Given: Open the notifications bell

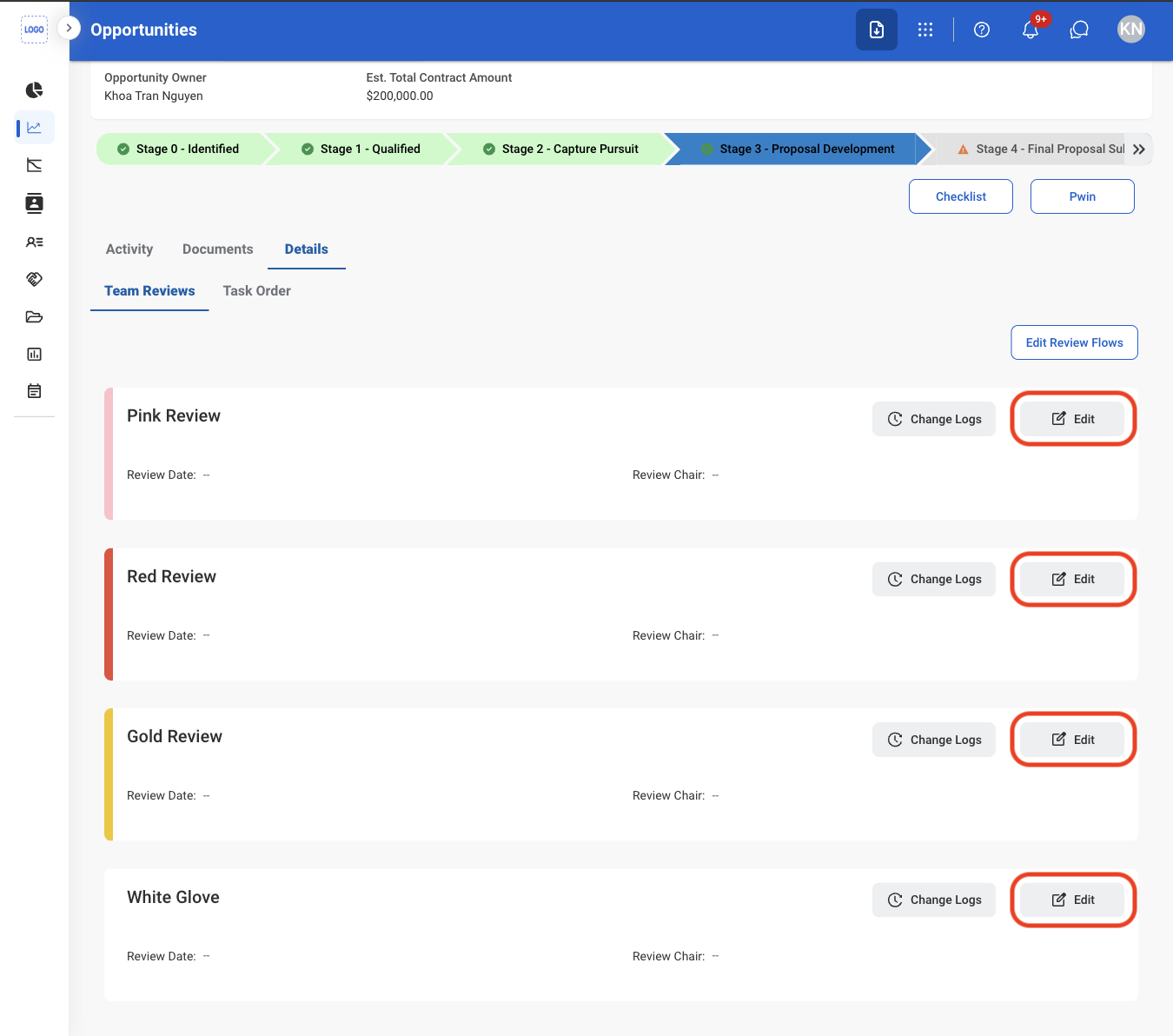Looking at the screenshot, I should (1031, 30).
